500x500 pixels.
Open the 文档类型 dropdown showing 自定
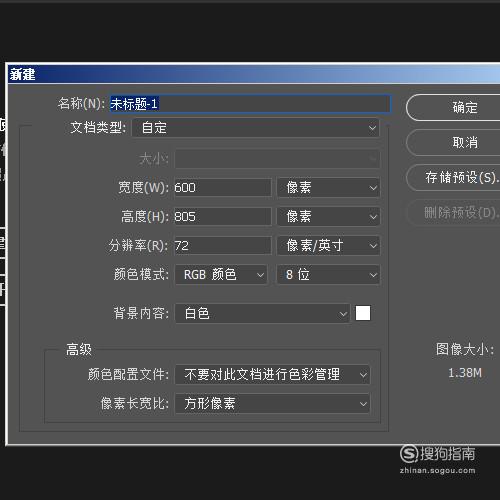256,128
